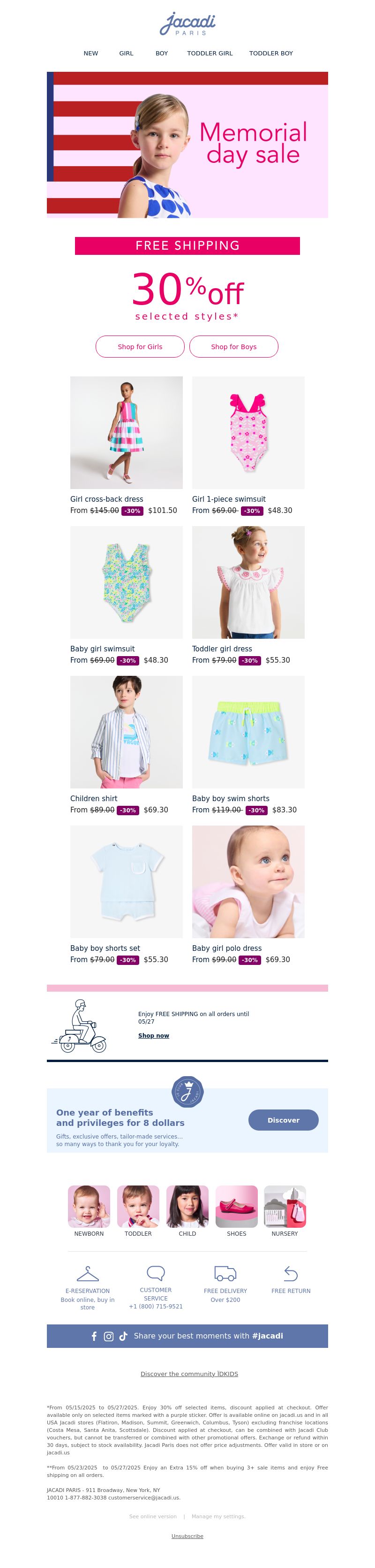Go to the NEW navigation item
The image size is (375, 1568).
tap(90, 54)
